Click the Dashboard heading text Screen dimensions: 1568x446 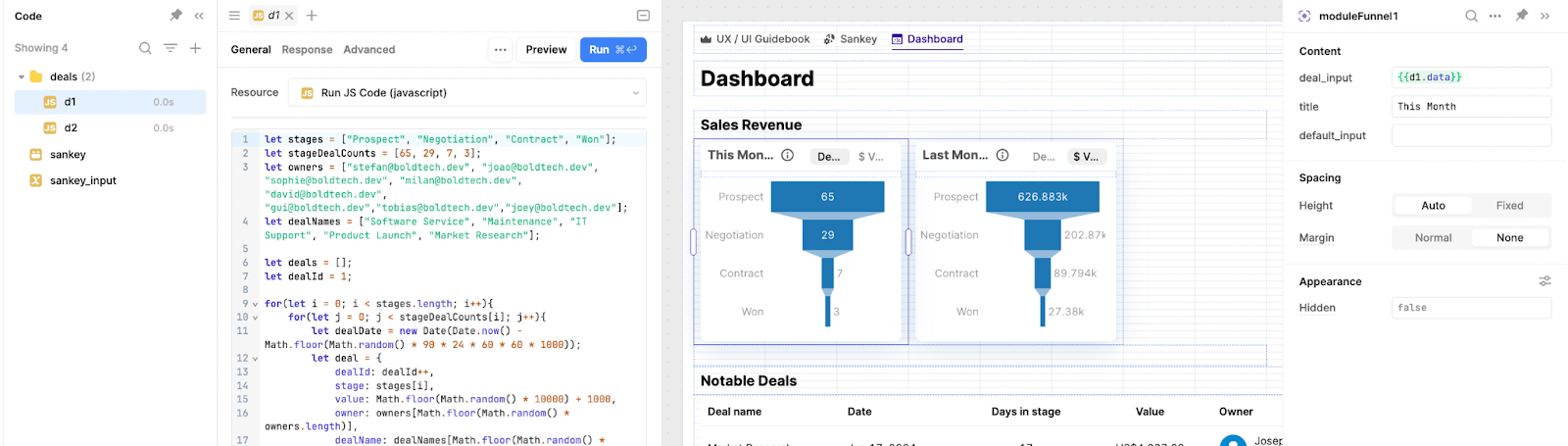(758, 78)
